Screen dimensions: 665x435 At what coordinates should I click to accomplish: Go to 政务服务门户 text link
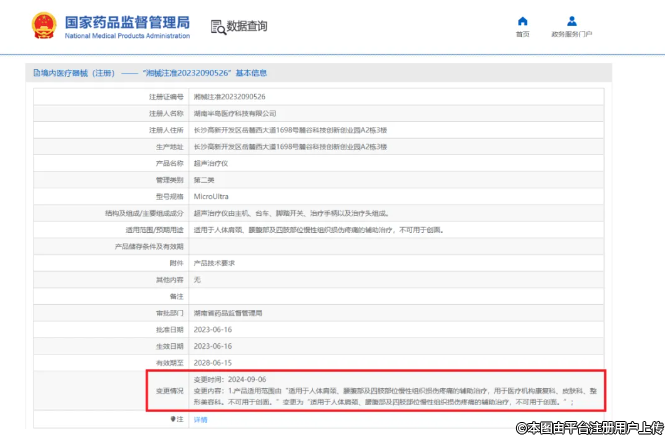pyautogui.click(x=571, y=34)
